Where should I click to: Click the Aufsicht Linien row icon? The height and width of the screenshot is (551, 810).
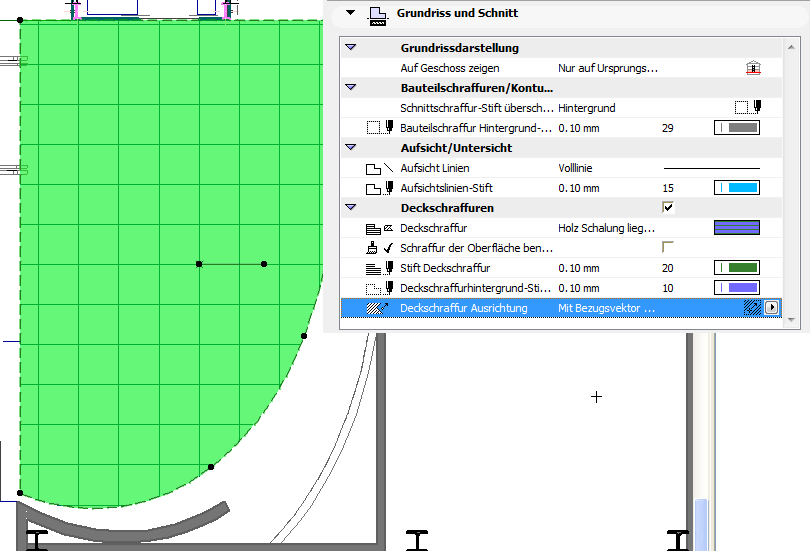378,168
